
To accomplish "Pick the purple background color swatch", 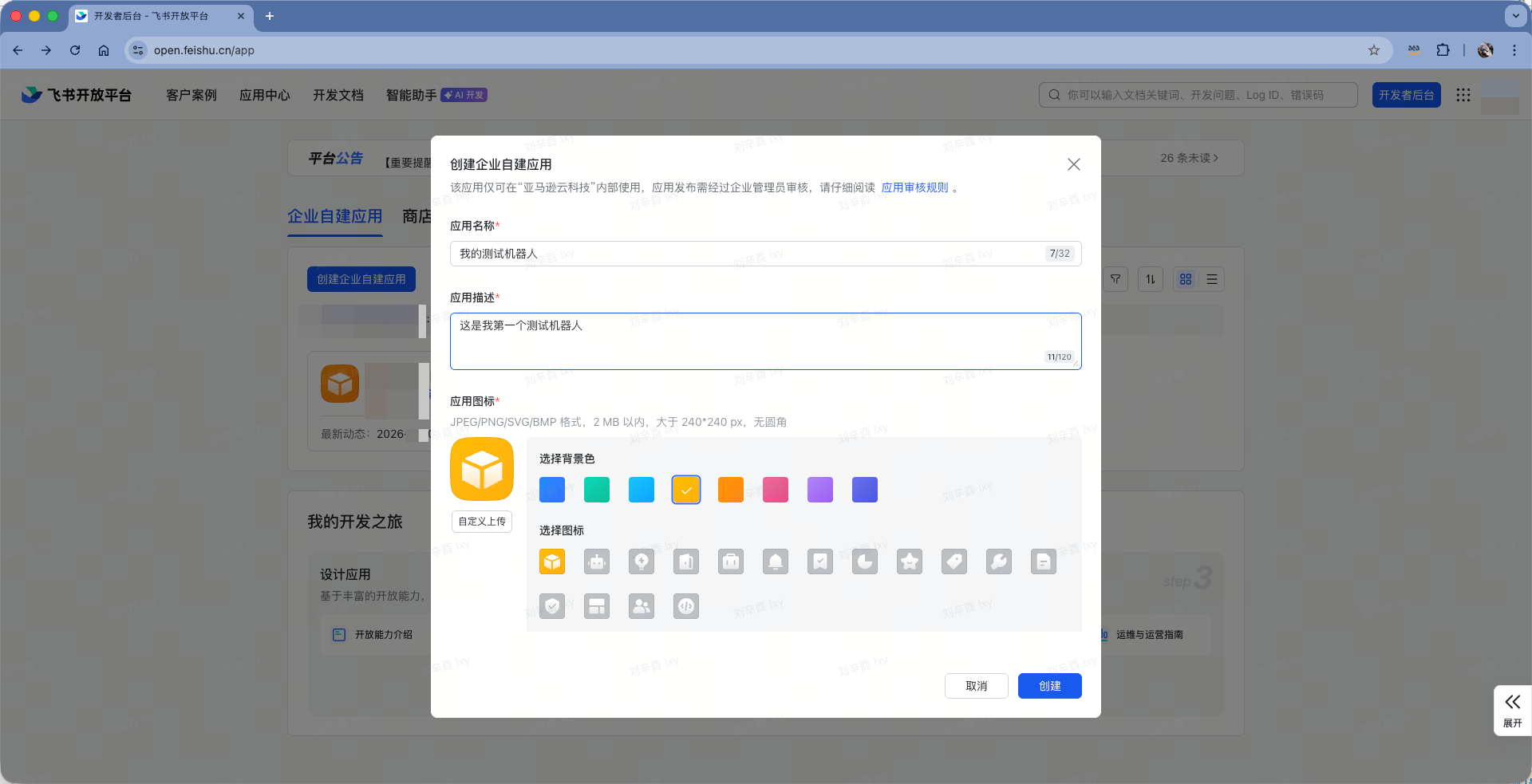I will (820, 490).
